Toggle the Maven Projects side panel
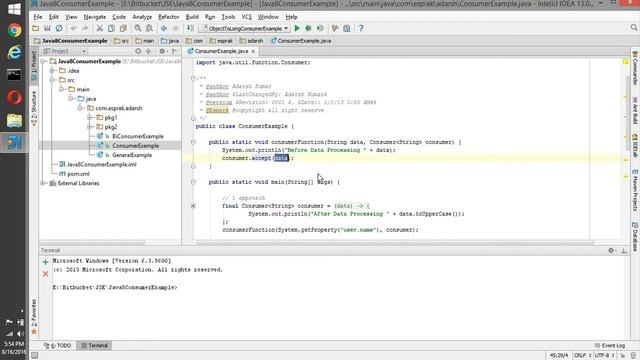 (635, 190)
